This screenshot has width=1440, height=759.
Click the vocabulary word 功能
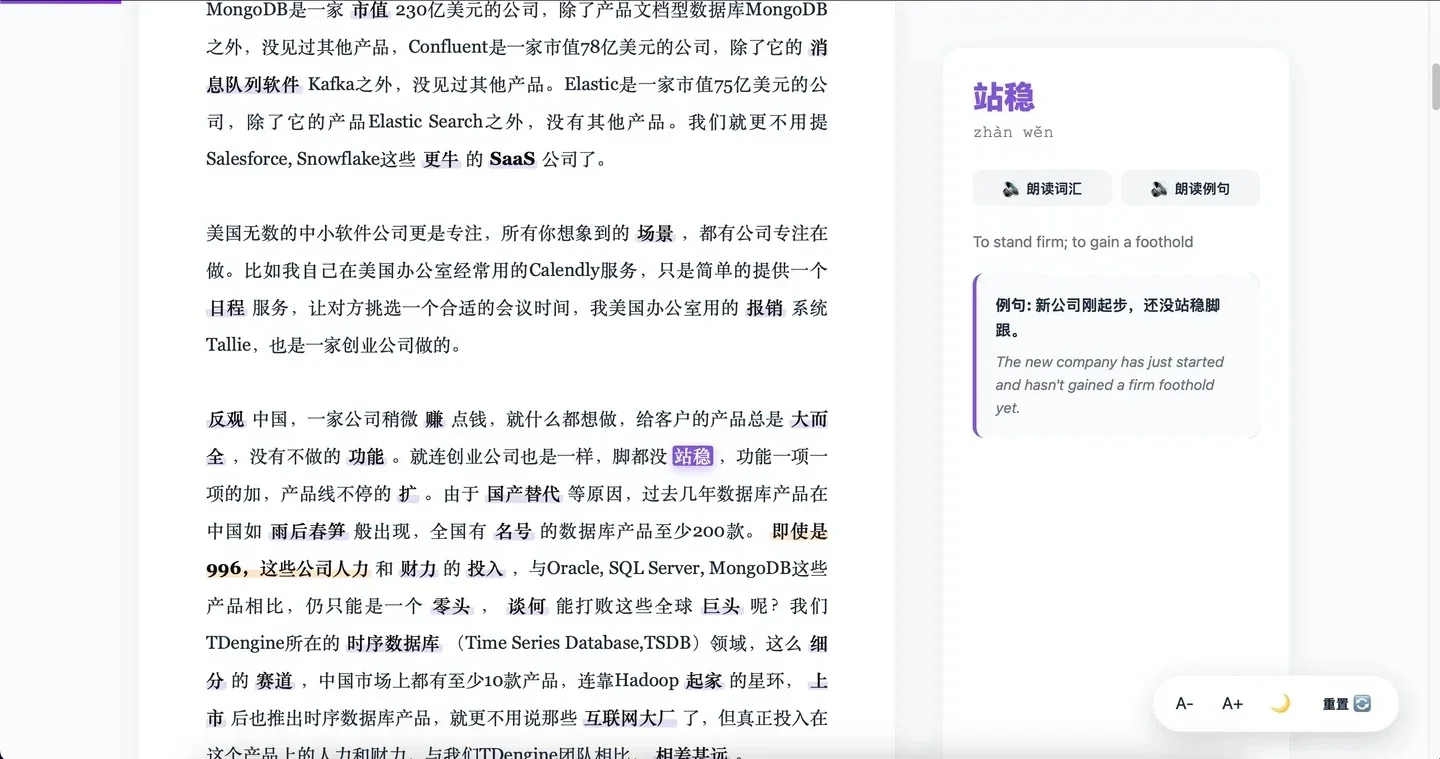click(x=366, y=456)
